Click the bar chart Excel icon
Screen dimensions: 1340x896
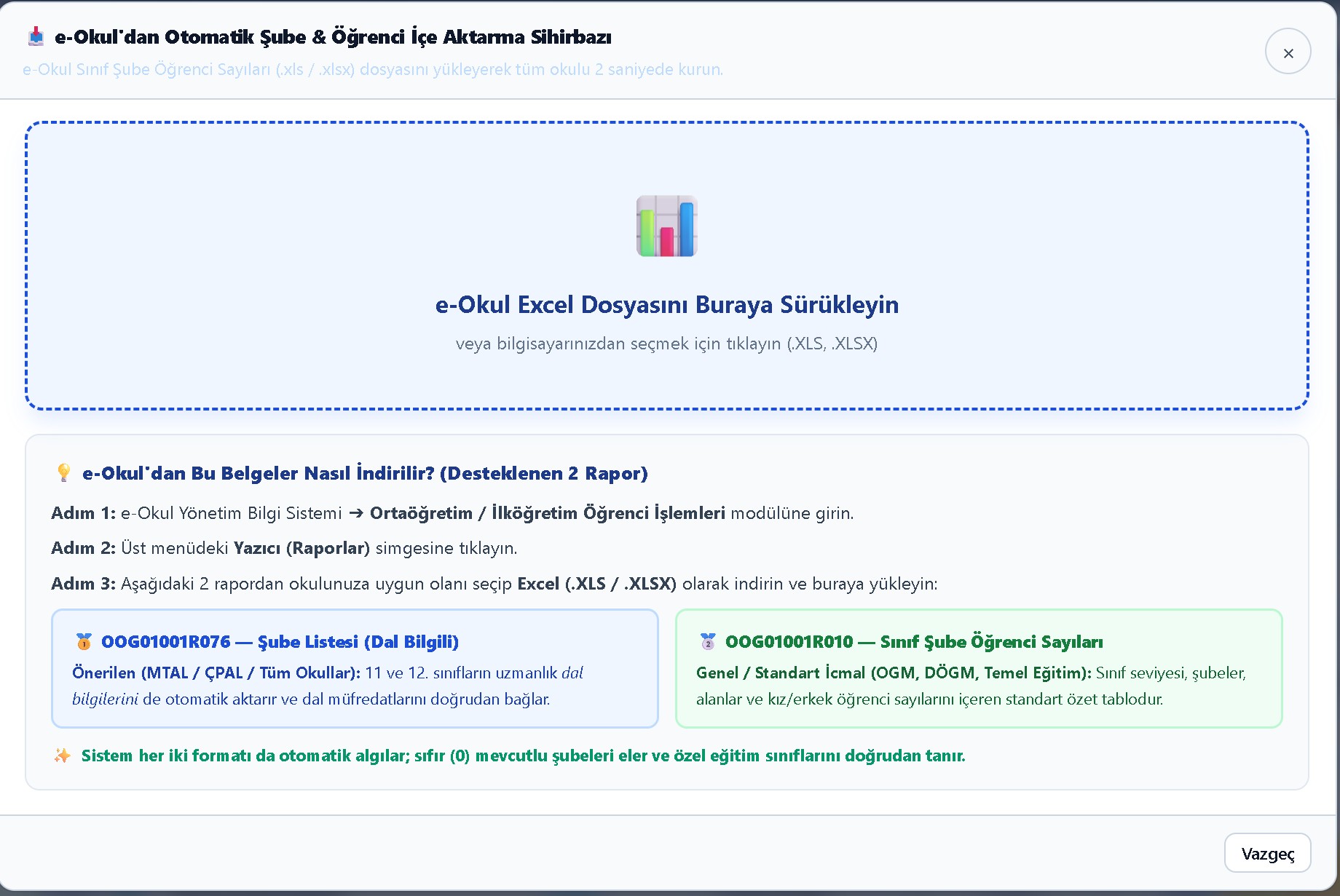(667, 226)
